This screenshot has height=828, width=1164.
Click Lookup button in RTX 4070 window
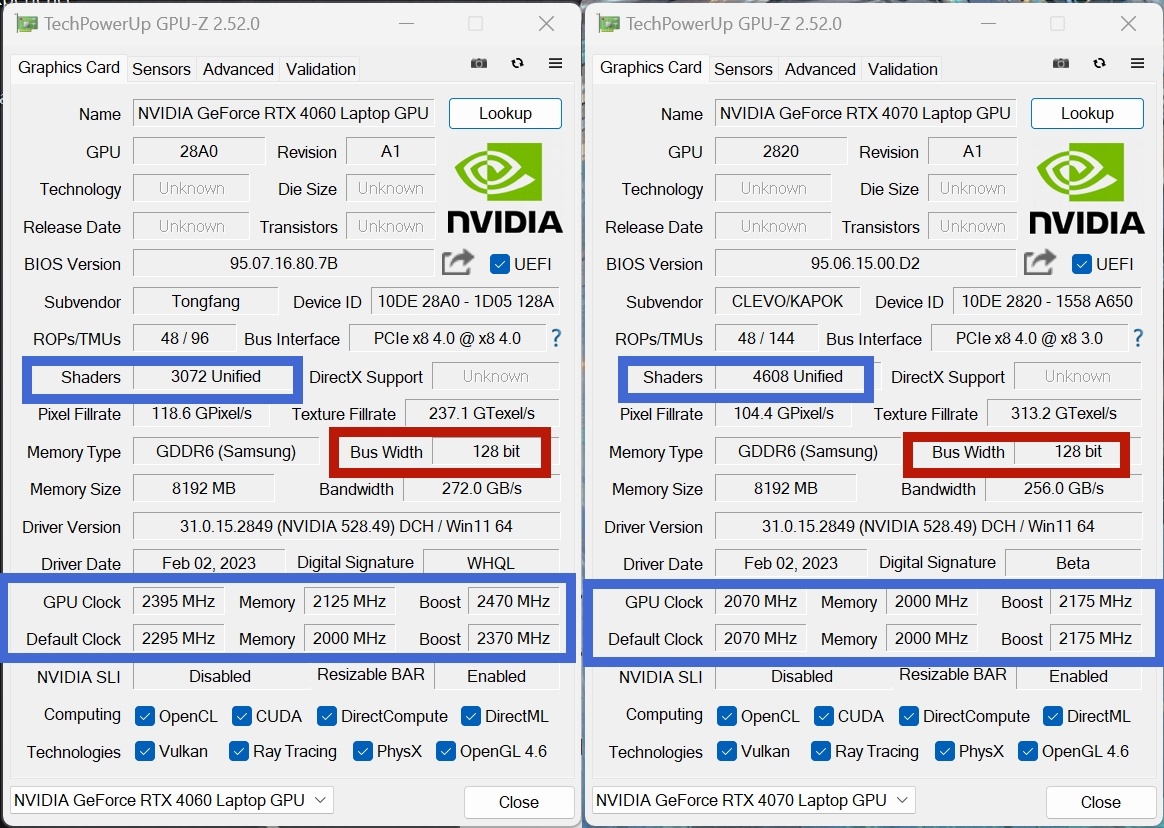tap(1087, 114)
